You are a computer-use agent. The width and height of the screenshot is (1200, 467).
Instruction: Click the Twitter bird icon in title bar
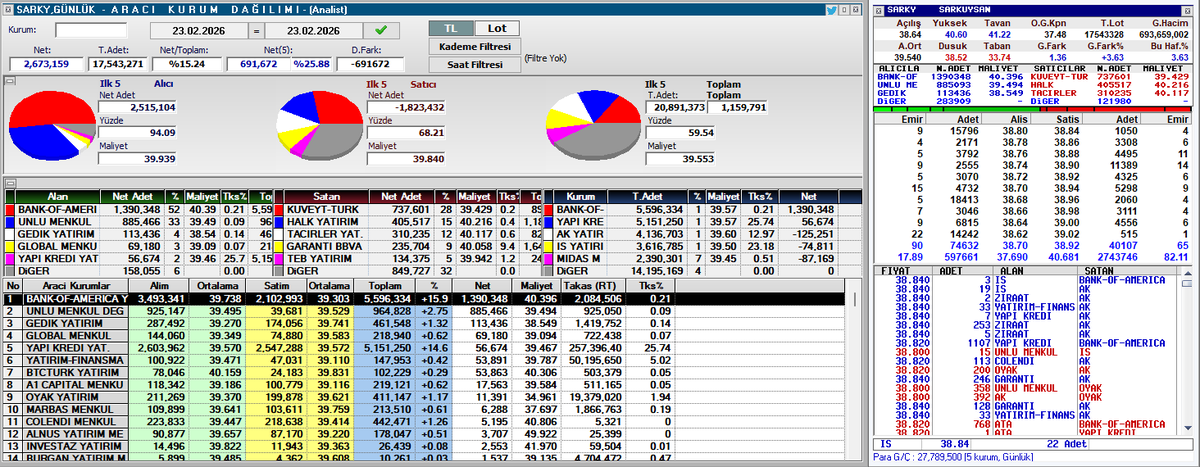click(832, 9)
